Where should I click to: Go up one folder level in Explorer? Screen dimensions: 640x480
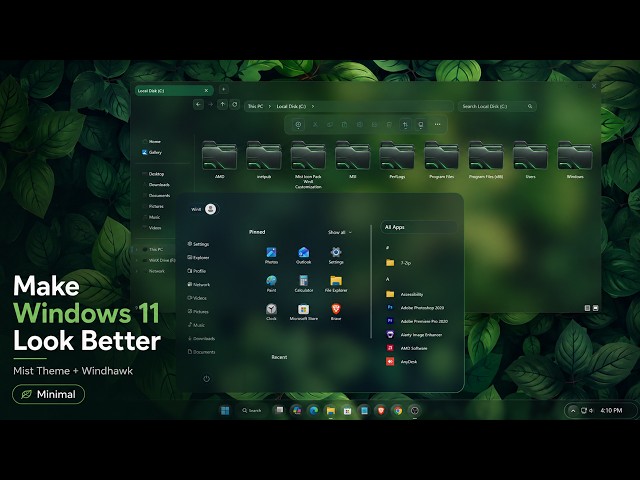pos(222,104)
